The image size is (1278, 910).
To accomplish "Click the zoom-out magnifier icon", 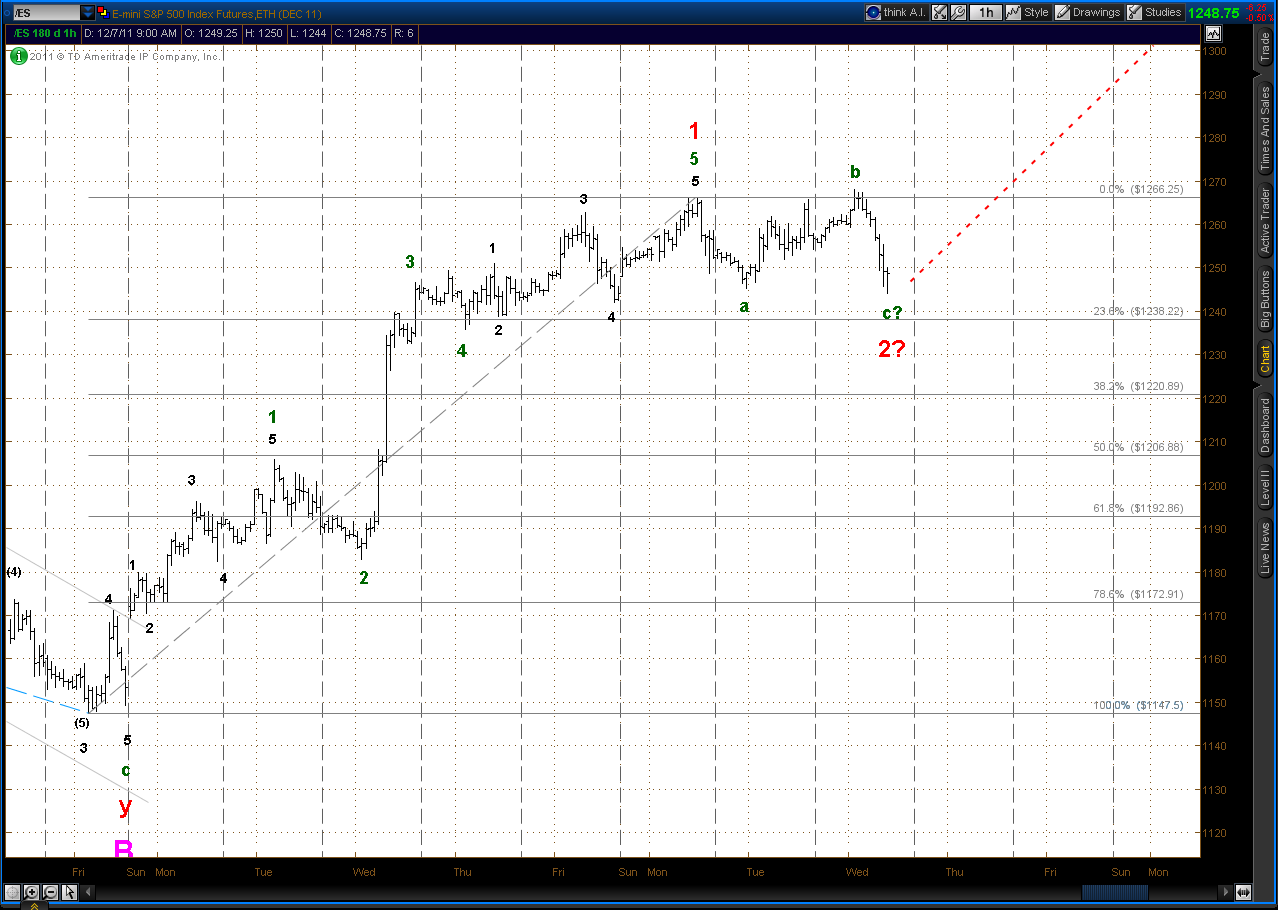I will (50, 892).
